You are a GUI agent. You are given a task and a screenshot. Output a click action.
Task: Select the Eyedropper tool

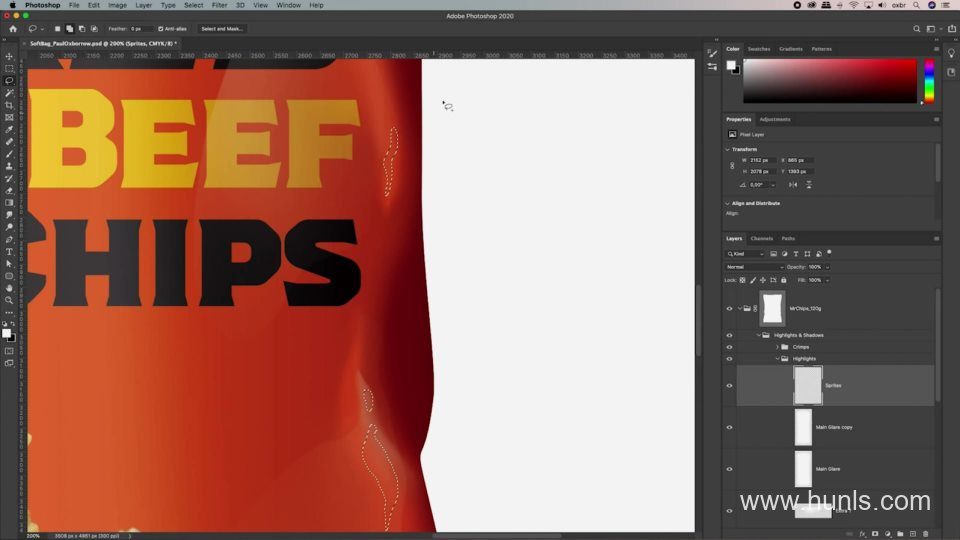pos(9,130)
